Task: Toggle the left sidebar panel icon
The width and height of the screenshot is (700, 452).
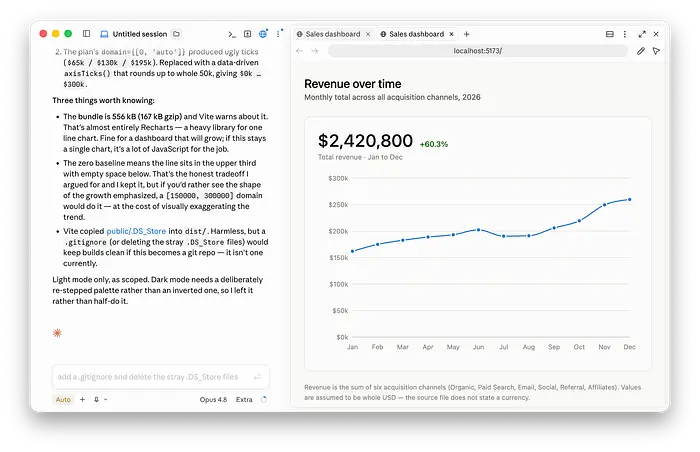Action: point(87,33)
